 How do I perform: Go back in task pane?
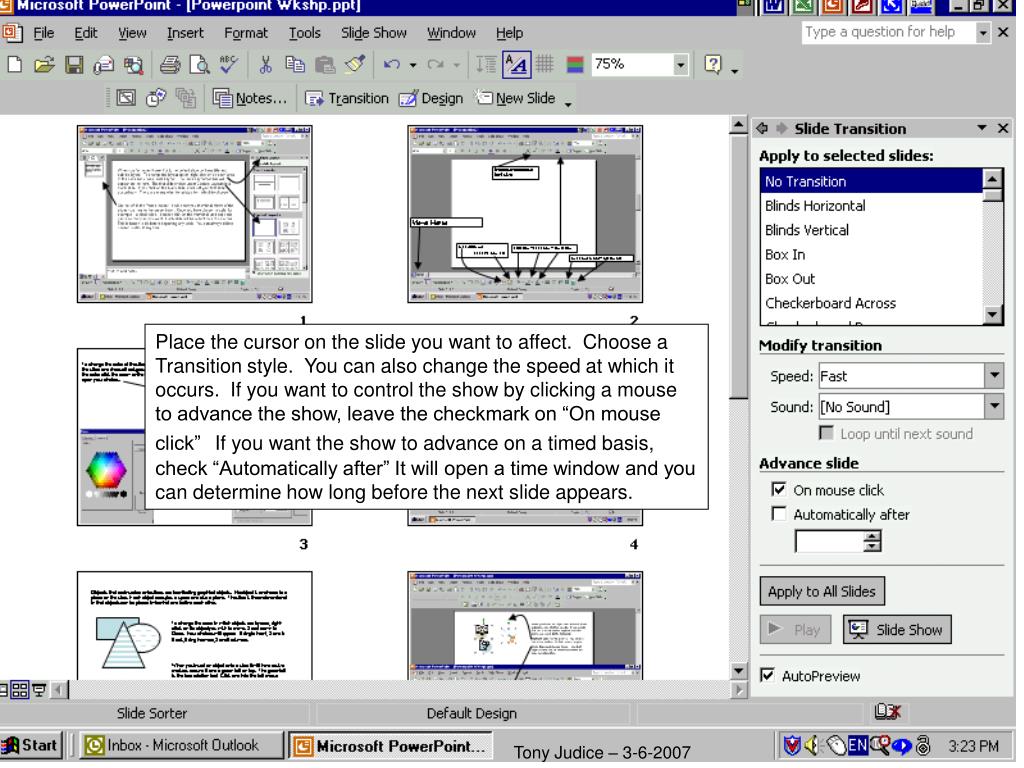tap(762, 128)
